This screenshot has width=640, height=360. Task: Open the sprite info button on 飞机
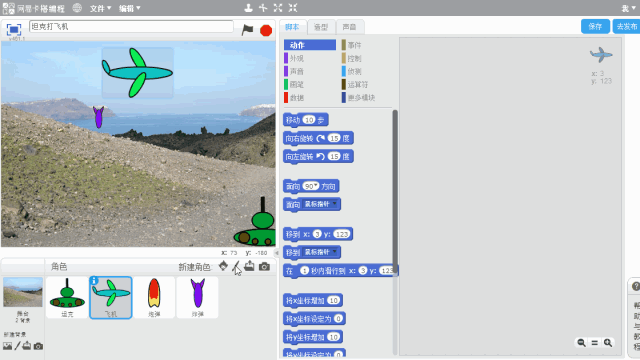point(94,280)
